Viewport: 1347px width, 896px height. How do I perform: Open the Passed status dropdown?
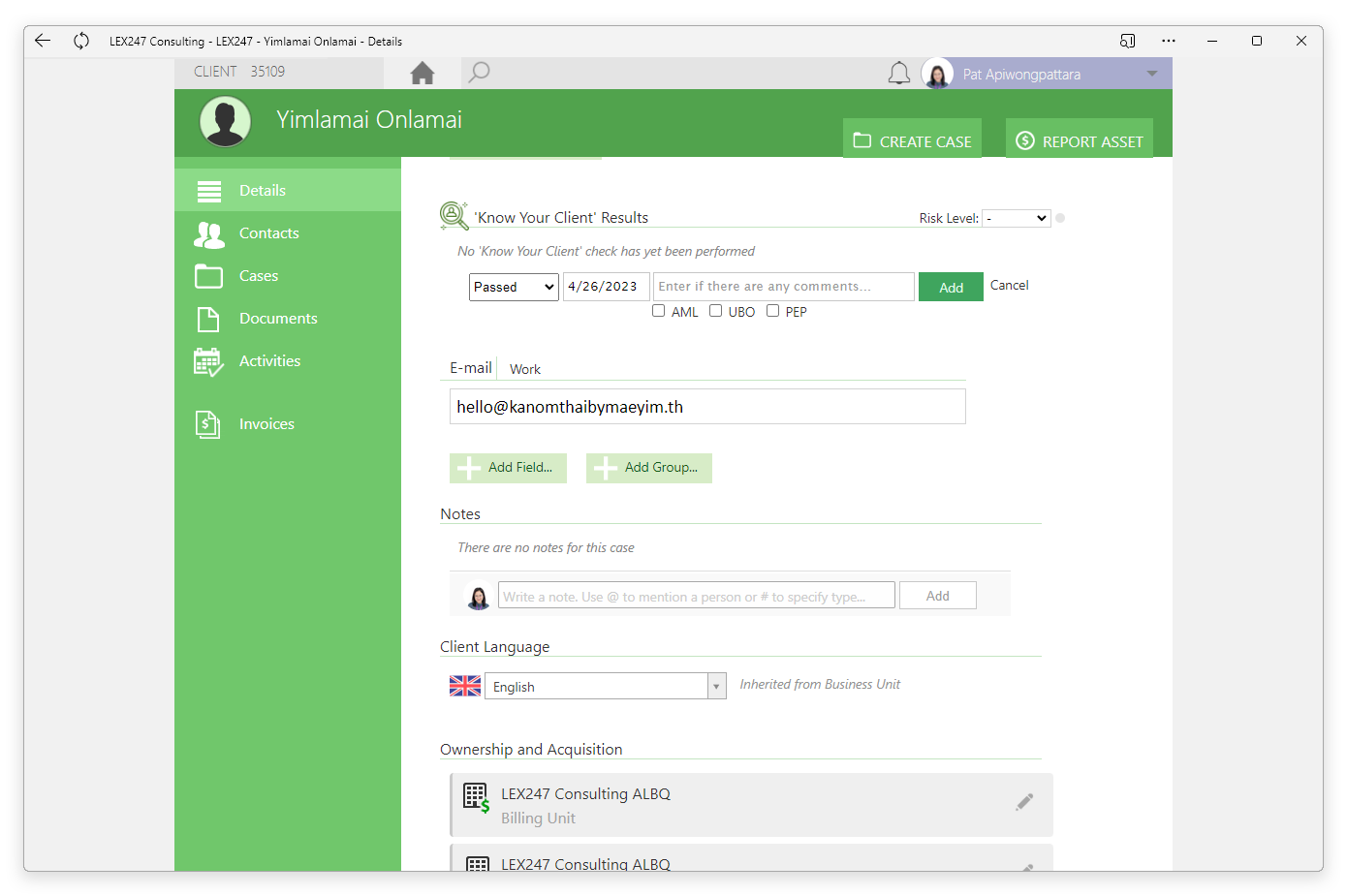[x=514, y=287]
